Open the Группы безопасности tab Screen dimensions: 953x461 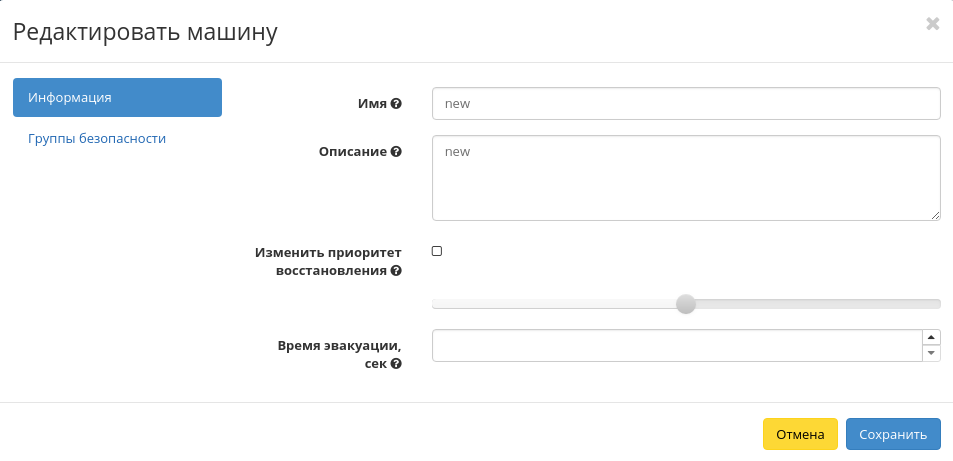(x=97, y=139)
